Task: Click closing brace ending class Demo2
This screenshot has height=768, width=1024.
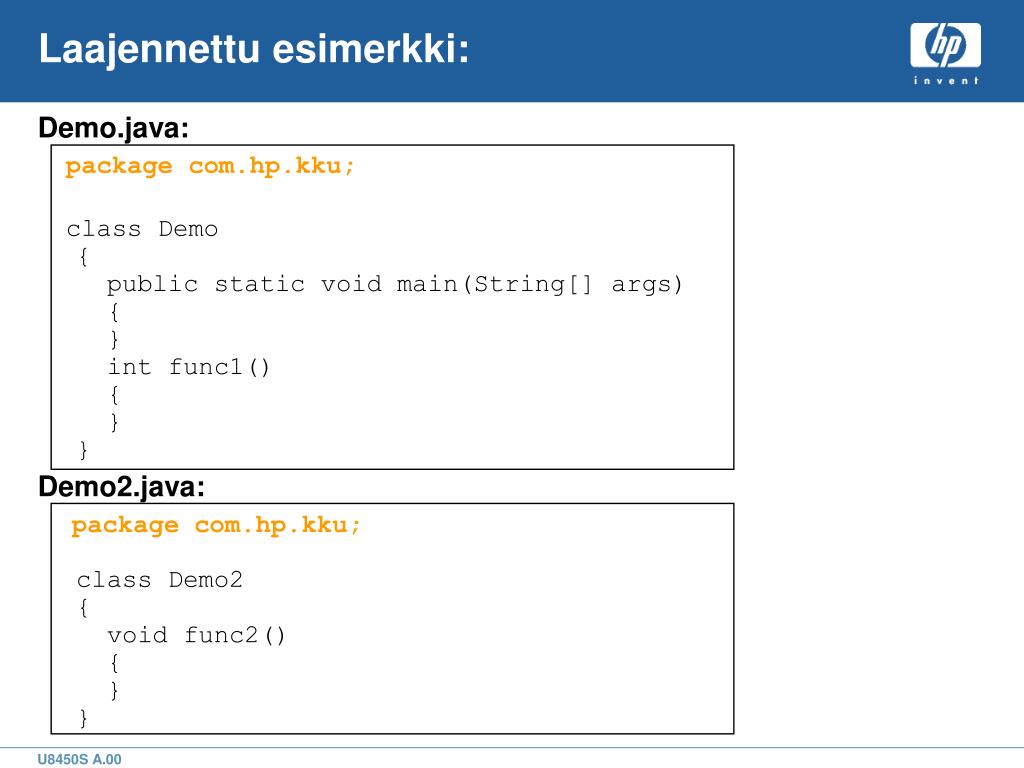Action: [x=83, y=718]
